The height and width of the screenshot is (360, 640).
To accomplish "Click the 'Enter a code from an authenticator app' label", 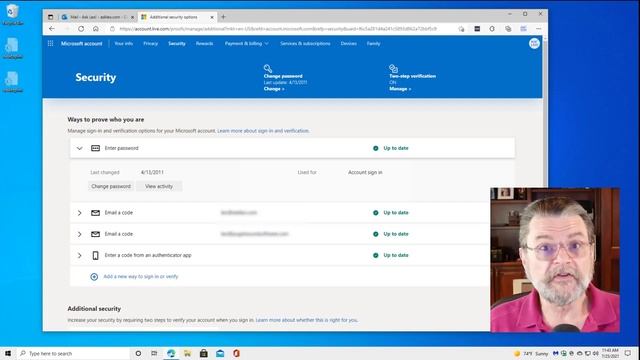I will pos(148,256).
